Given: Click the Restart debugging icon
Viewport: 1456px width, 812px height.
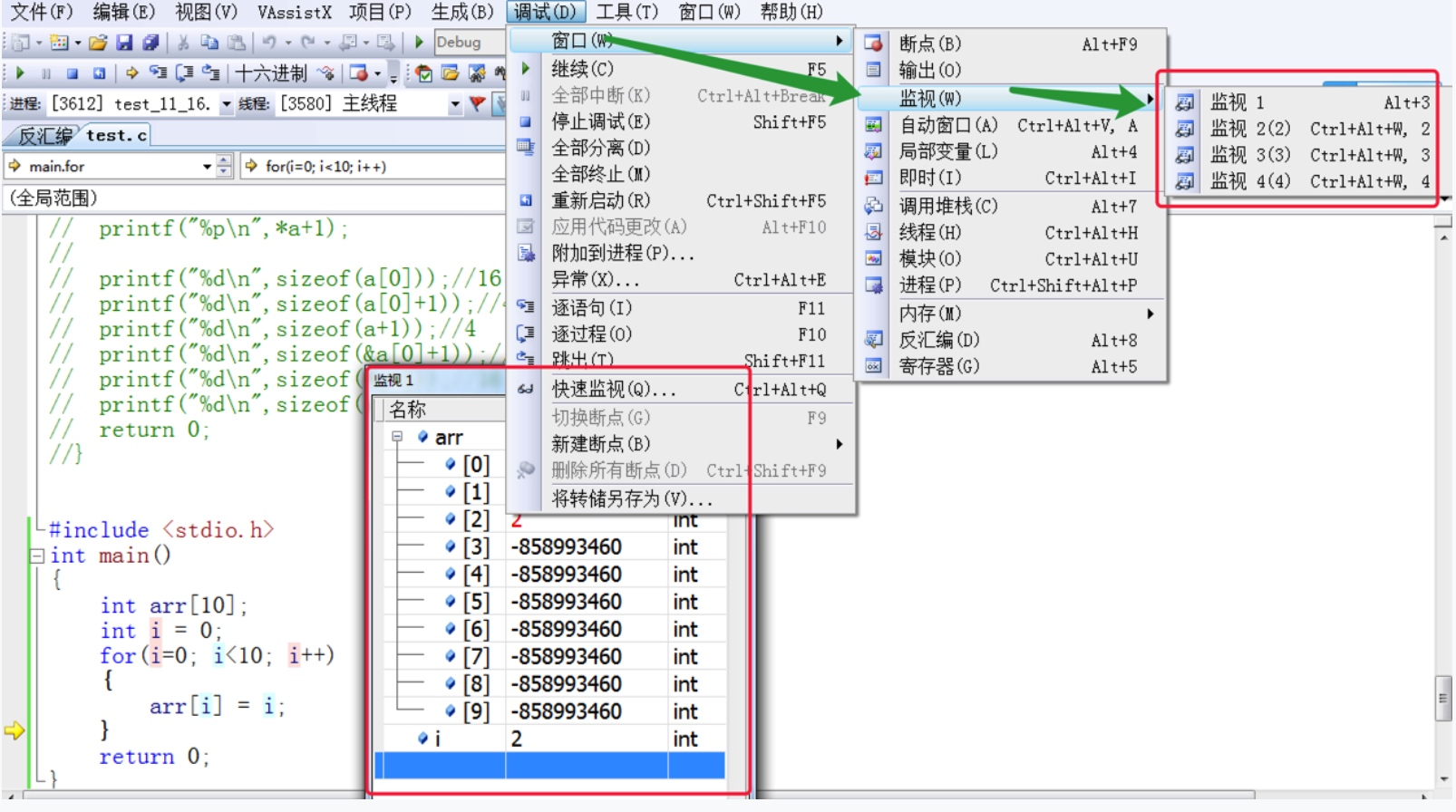Looking at the screenshot, I should click(99, 73).
